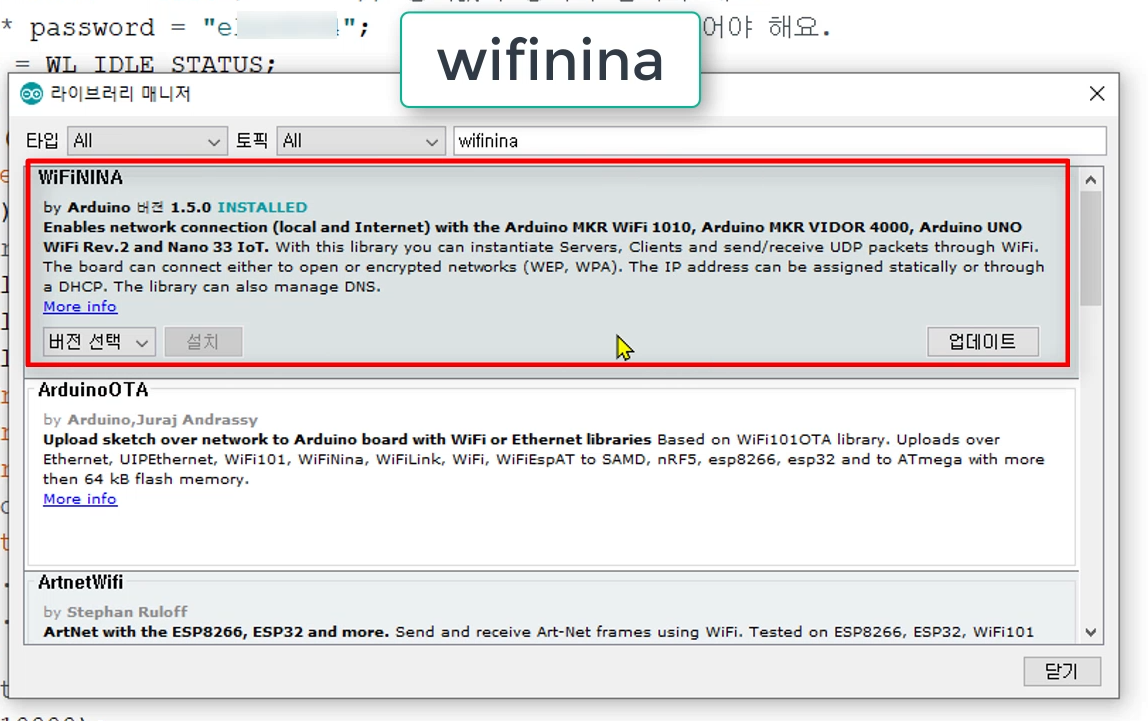
Task: Select the WiFiNINA library title
Action: click(x=81, y=178)
